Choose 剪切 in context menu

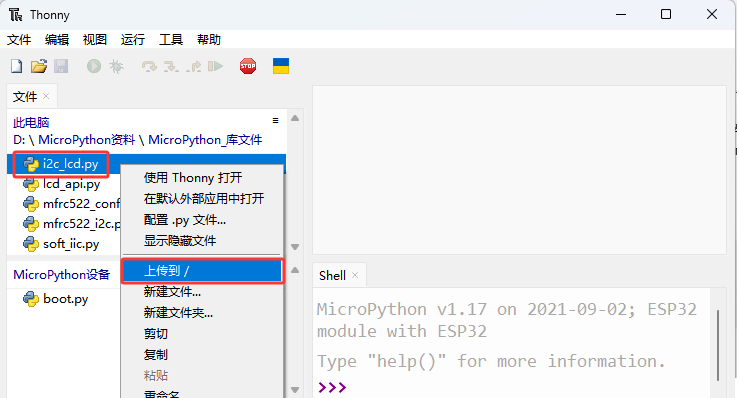point(202,334)
